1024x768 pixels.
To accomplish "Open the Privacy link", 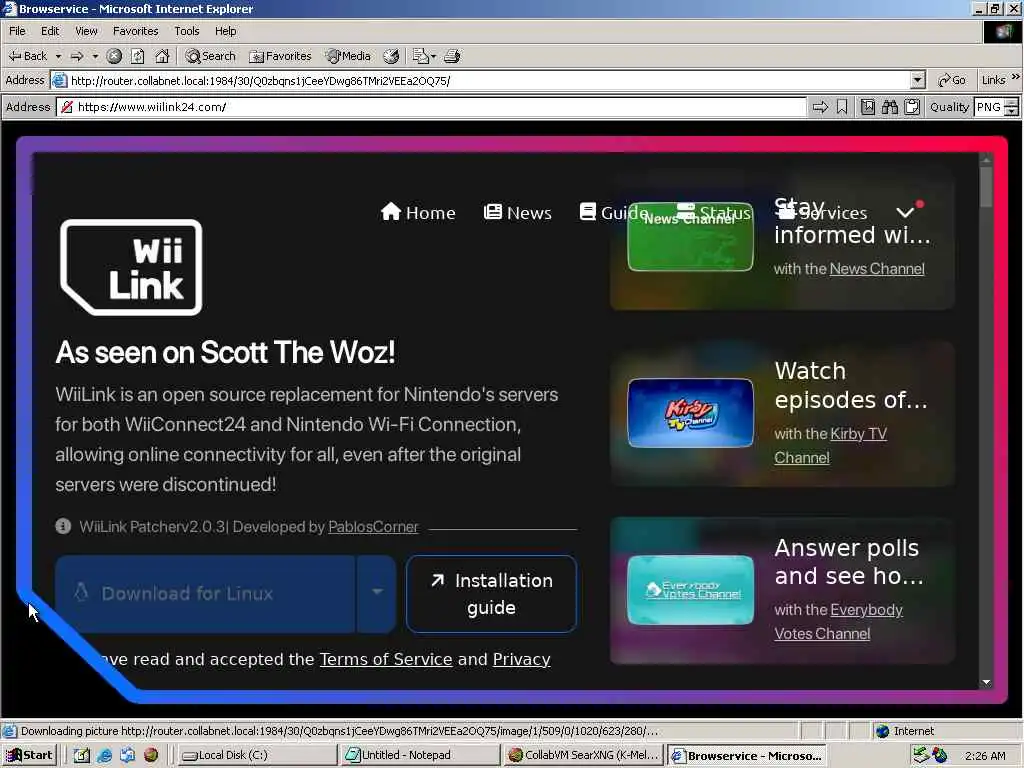I will tap(521, 659).
